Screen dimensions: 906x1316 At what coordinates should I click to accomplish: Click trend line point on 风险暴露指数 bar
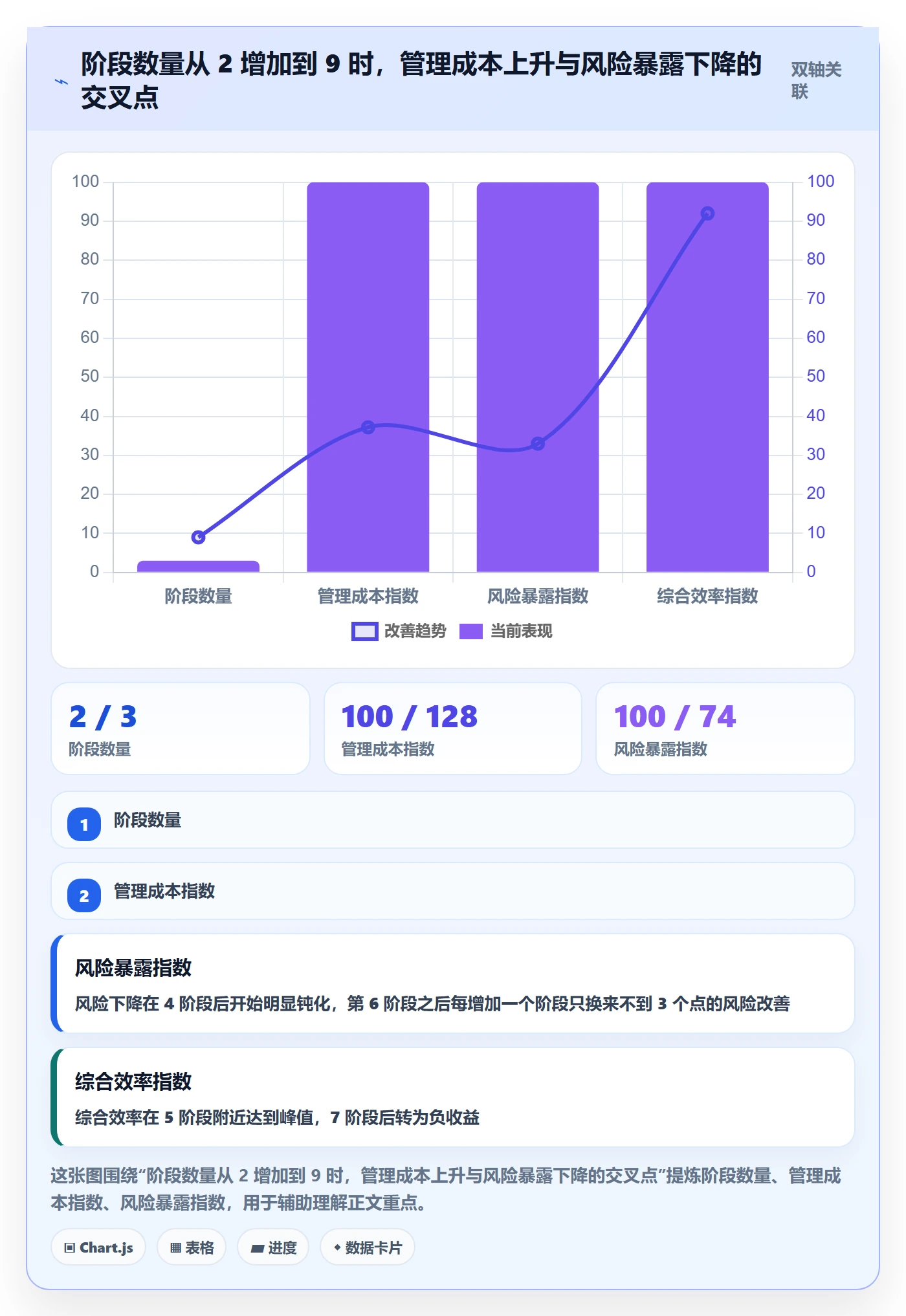(538, 443)
